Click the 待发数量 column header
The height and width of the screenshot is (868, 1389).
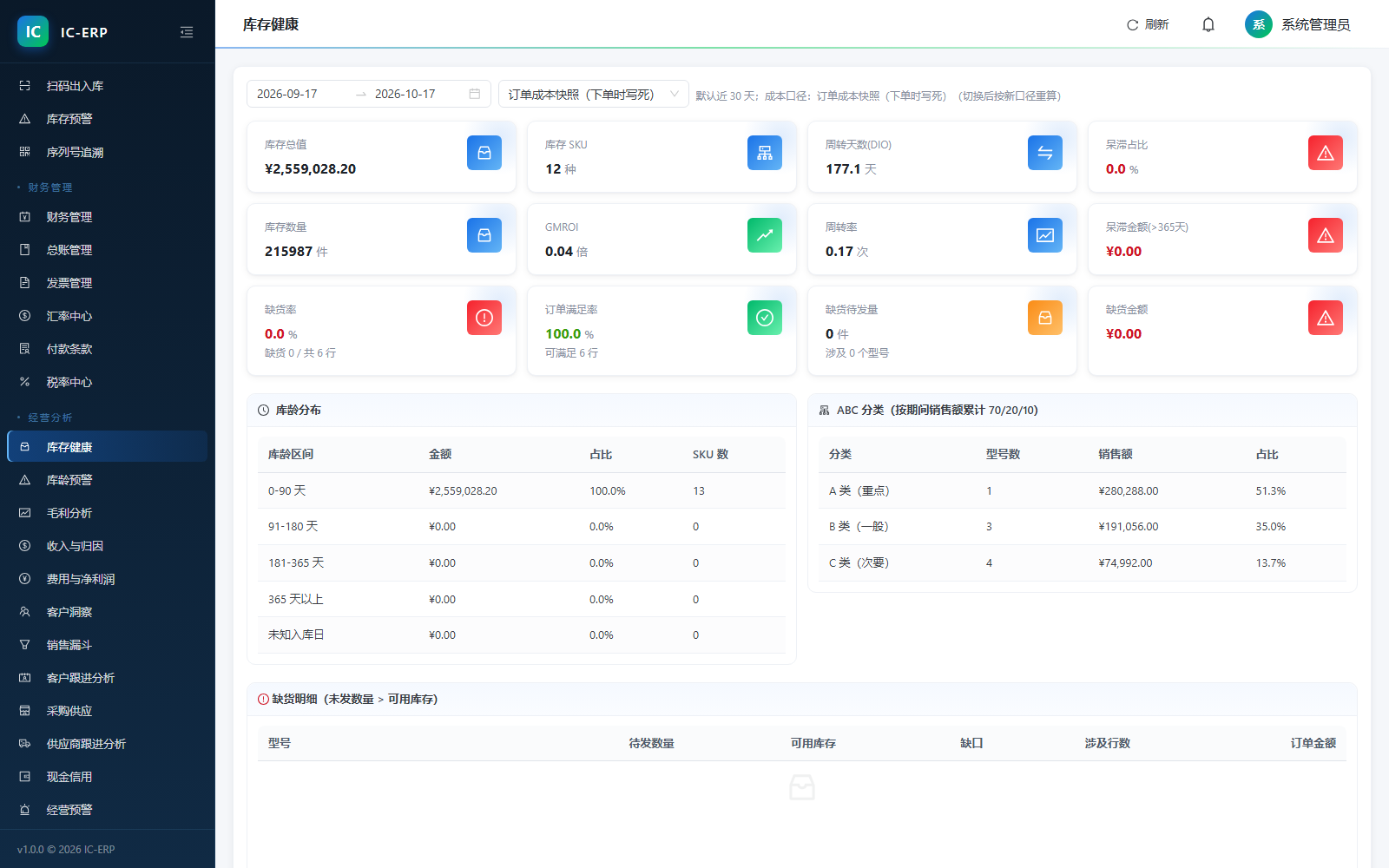click(x=652, y=743)
